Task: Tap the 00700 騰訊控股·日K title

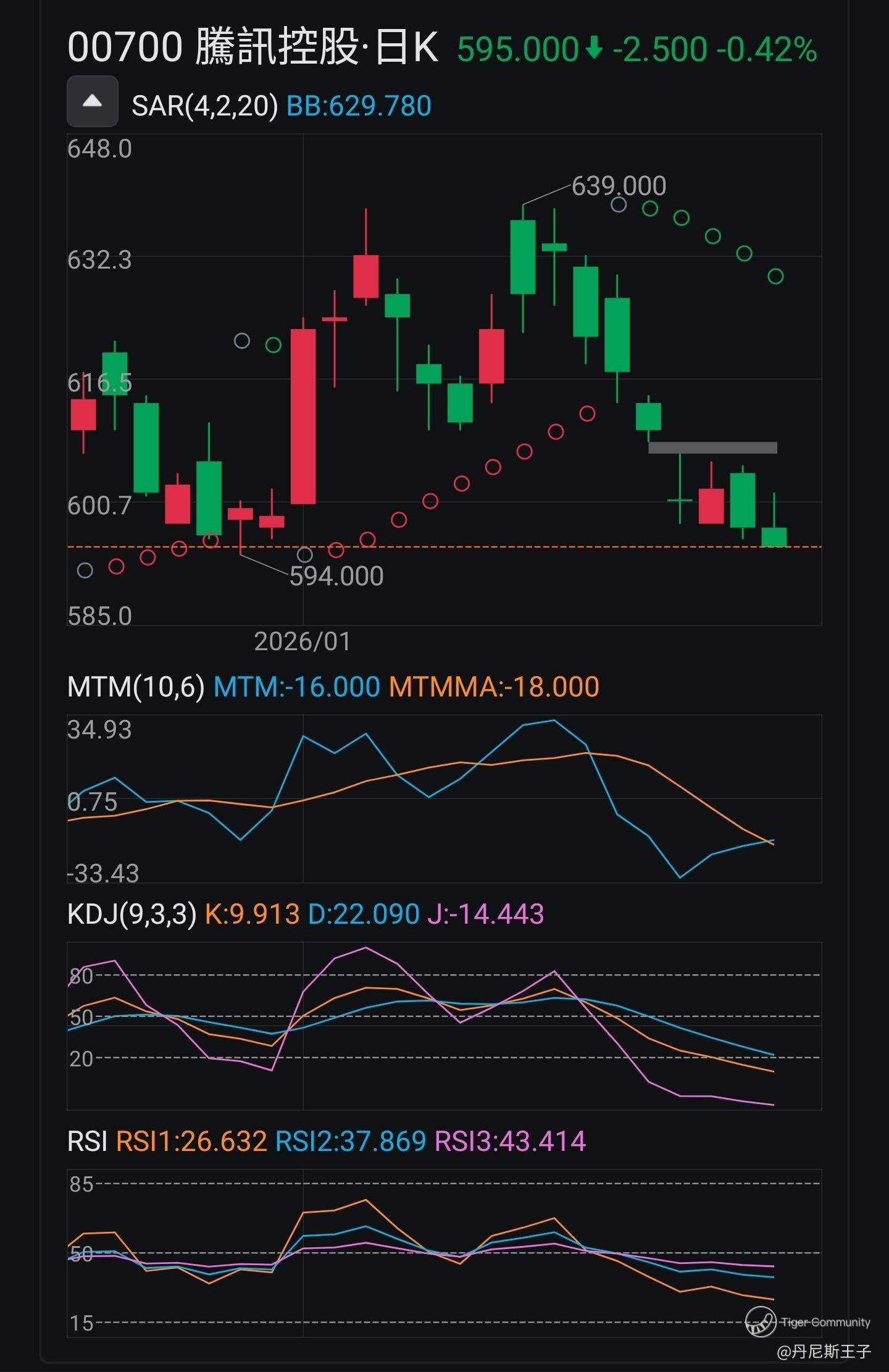Action: pyautogui.click(x=253, y=48)
